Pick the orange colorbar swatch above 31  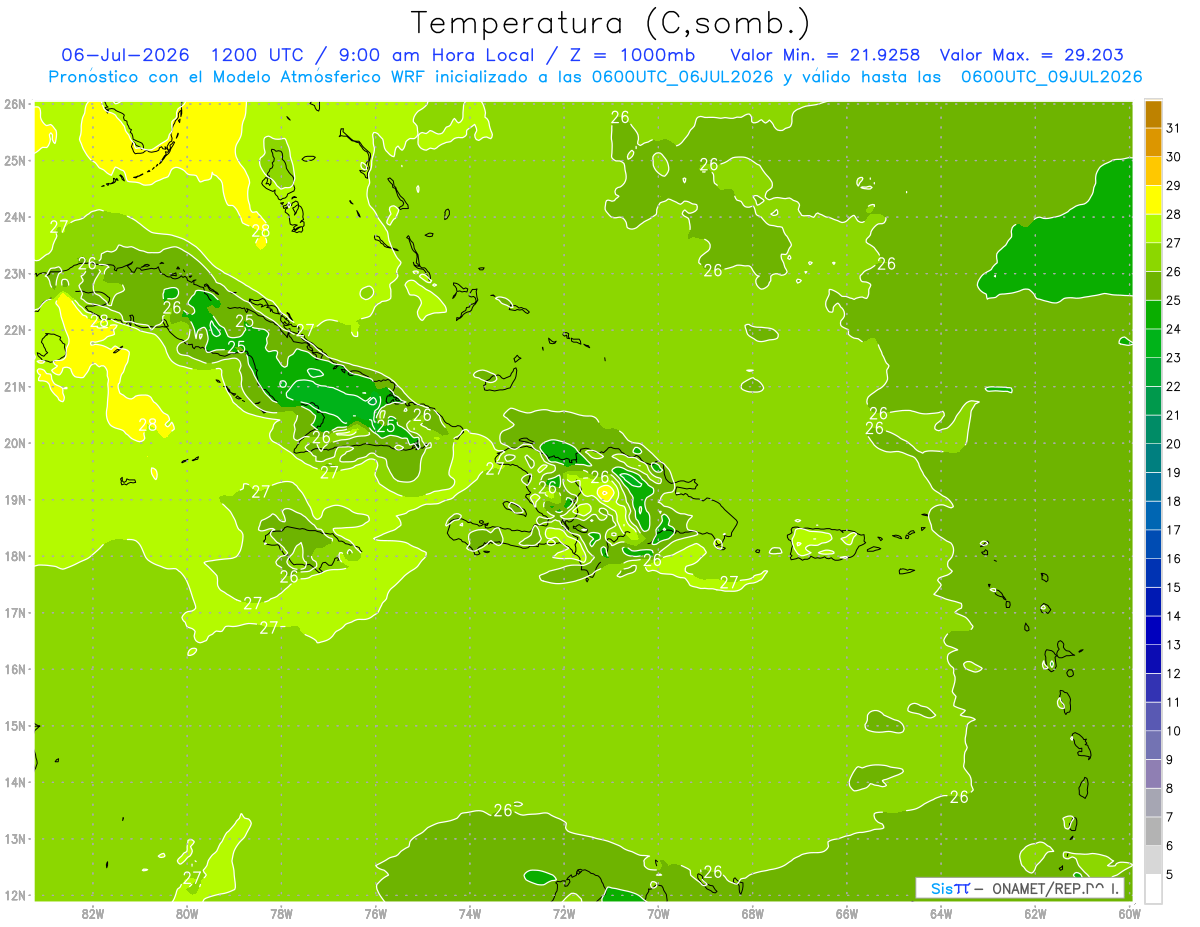point(1153,114)
